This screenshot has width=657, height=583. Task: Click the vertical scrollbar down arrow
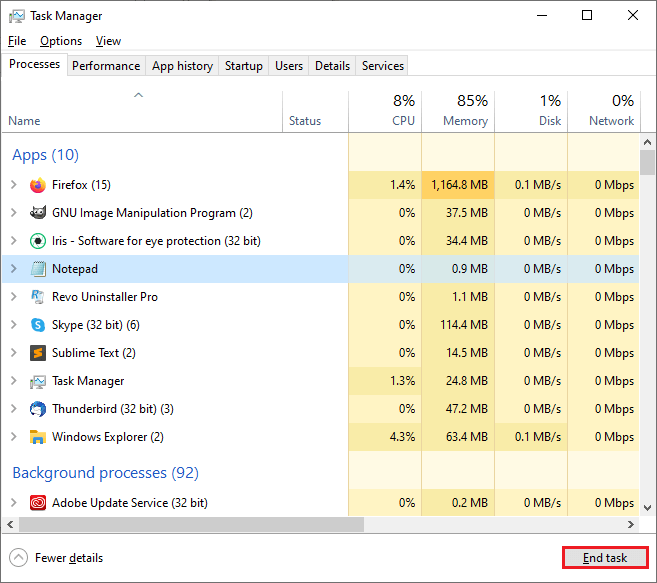[x=647, y=508]
